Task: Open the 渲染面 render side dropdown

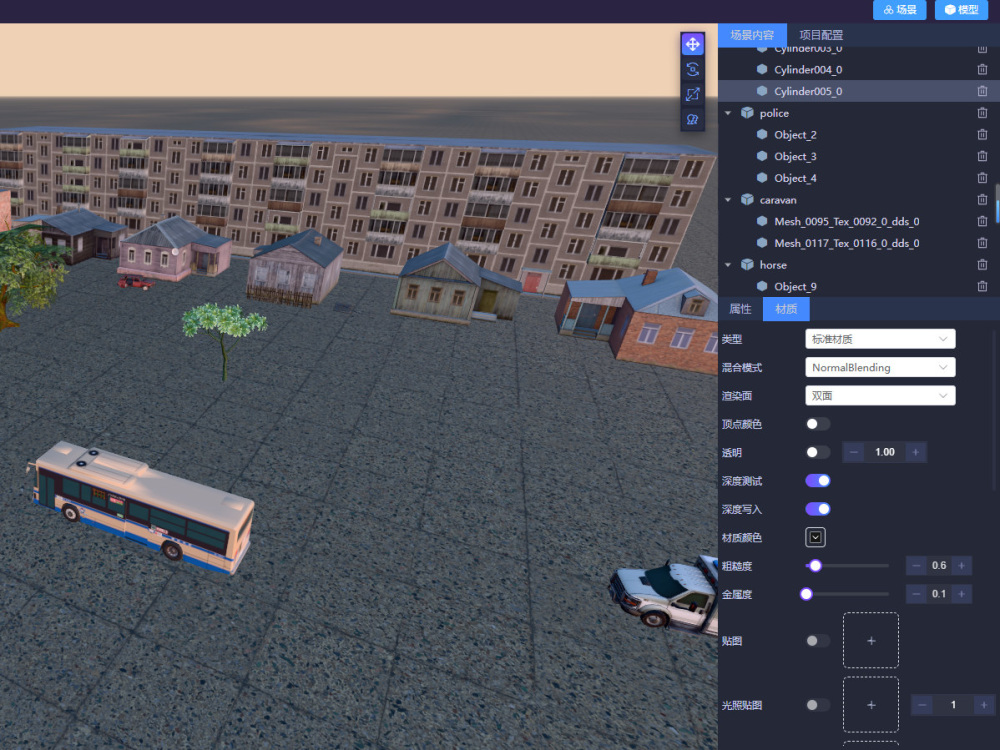Action: coord(880,395)
